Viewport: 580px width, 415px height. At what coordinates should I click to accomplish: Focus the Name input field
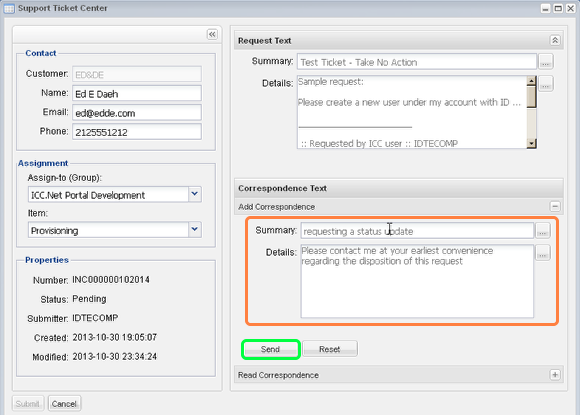pyautogui.click(x=137, y=94)
